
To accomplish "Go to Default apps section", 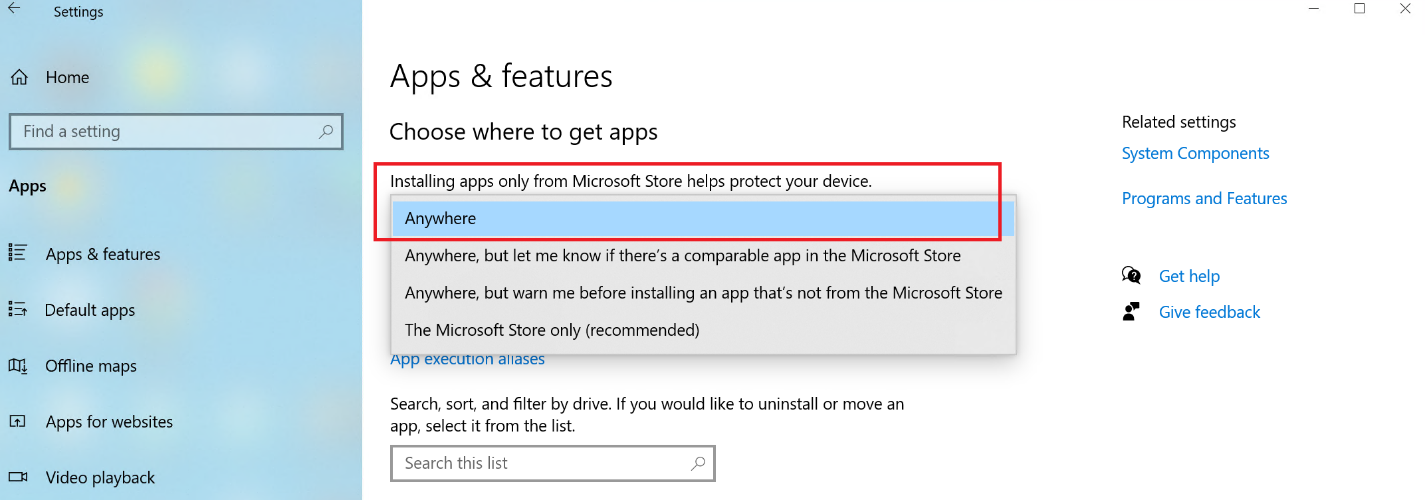I will click(90, 310).
